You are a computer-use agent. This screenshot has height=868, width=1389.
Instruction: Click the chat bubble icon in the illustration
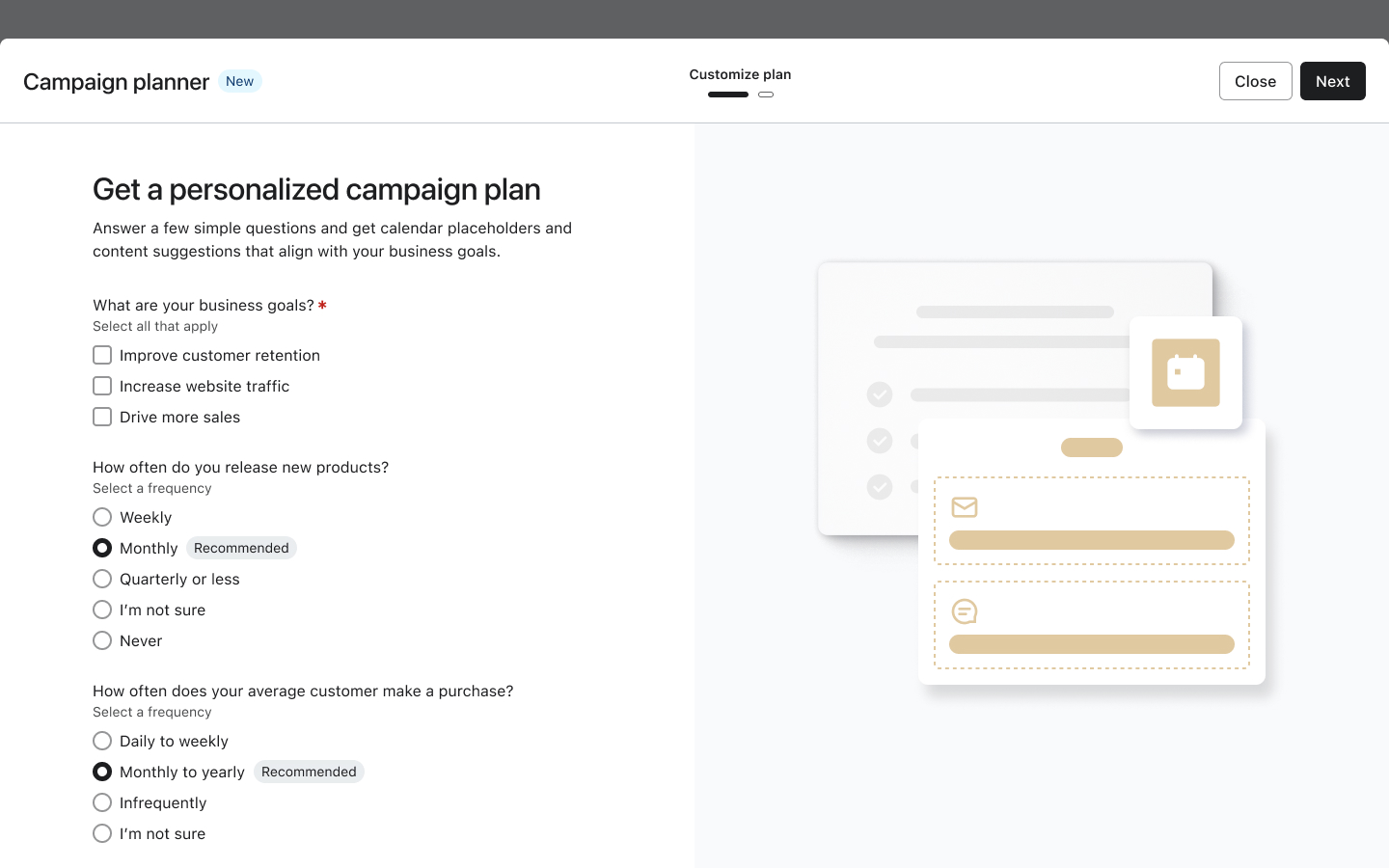click(965, 611)
